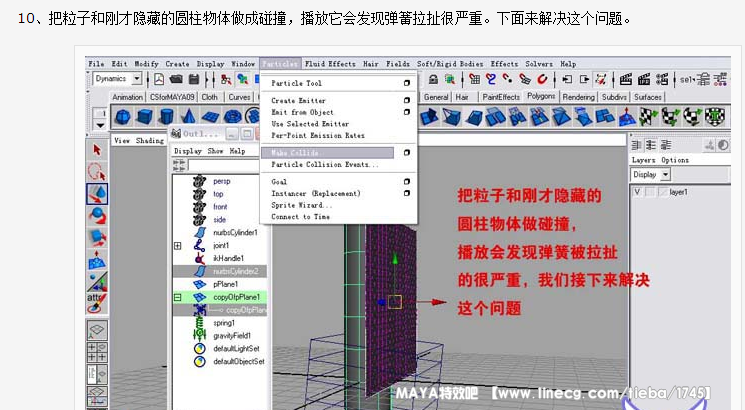This screenshot has height=410, width=745.
Task: Create a polygon plane from shelf
Action: pos(210,116)
